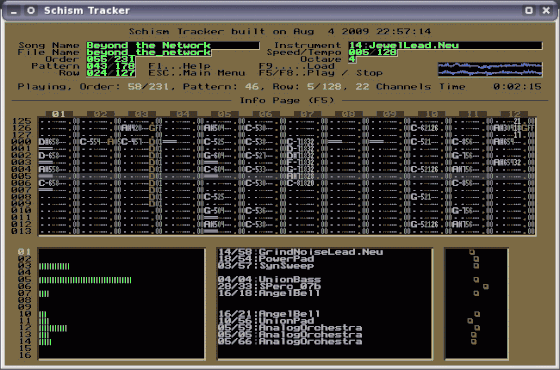
Task: Click '03/57:SynSweep' in instrument list
Action: click(x=266, y=266)
